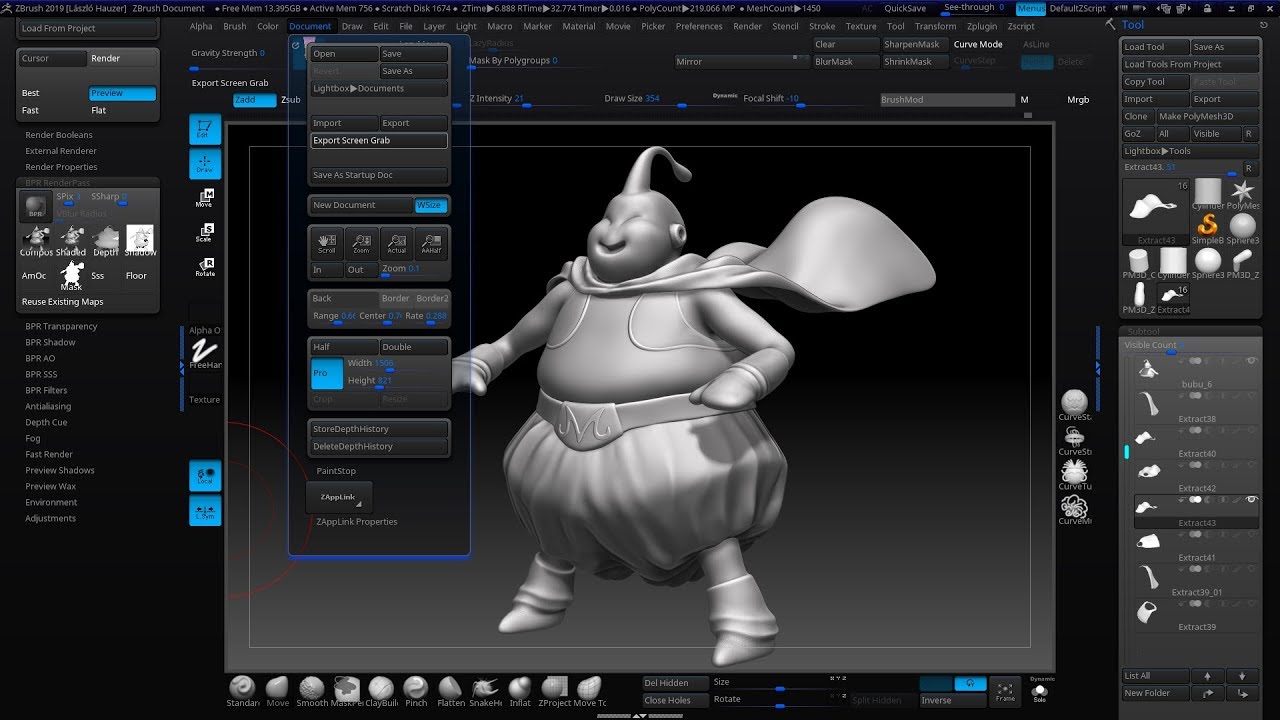Click Make PolyMesh3D button
Image resolution: width=1280 pixels, height=720 pixels.
1206,117
